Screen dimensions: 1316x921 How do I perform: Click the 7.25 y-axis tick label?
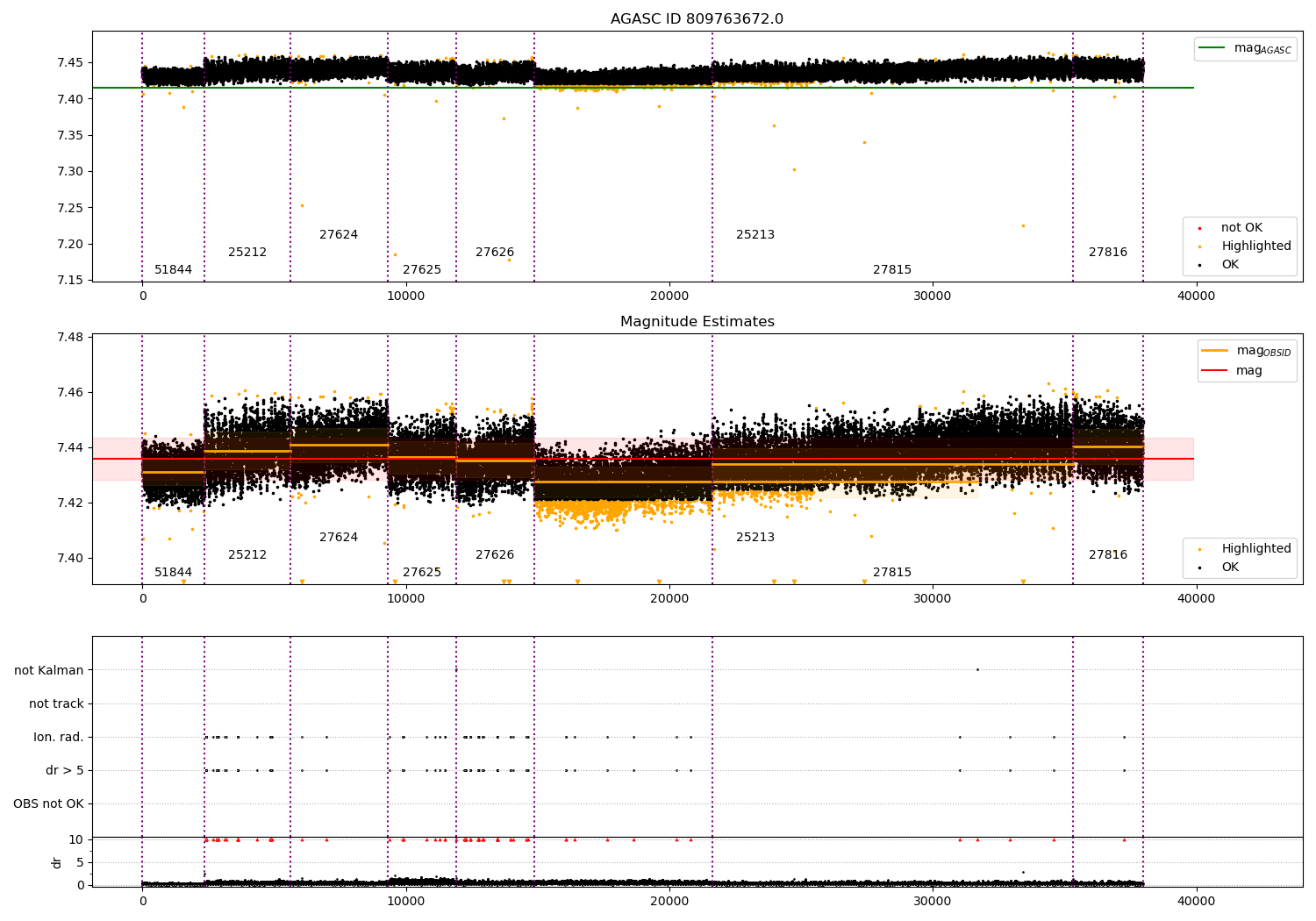tap(70, 209)
